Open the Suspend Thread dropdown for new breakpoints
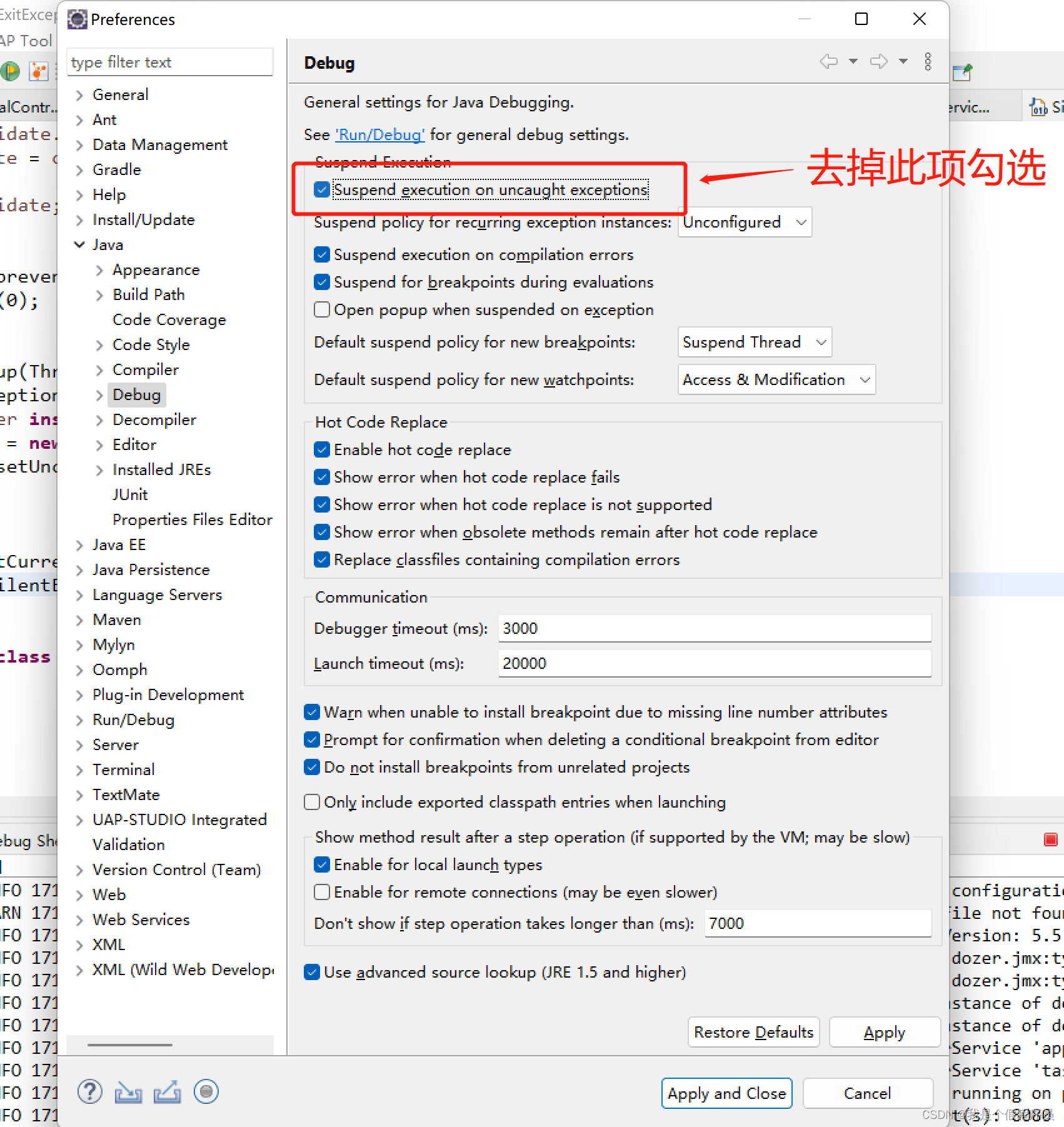Screen dimensions: 1064x1127 (x=754, y=342)
